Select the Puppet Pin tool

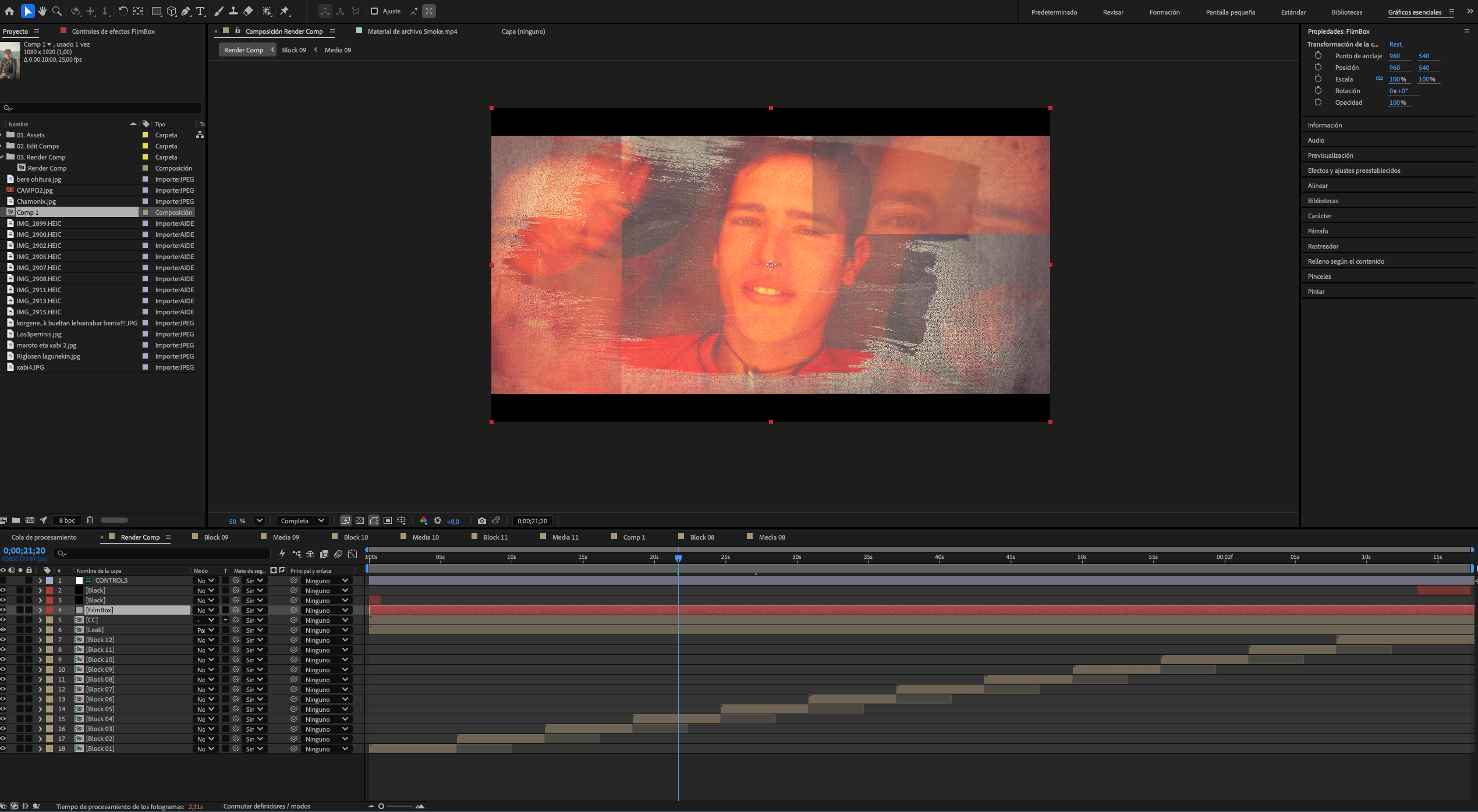[x=285, y=11]
